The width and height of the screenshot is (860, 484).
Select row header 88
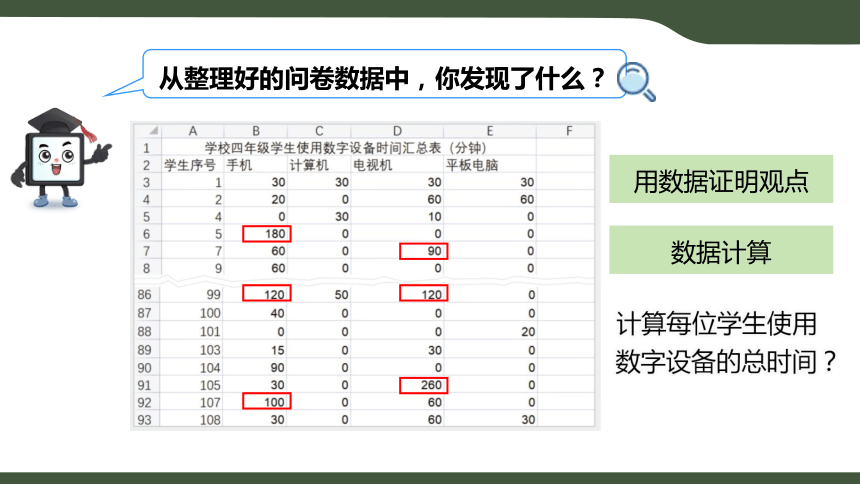coord(145,332)
